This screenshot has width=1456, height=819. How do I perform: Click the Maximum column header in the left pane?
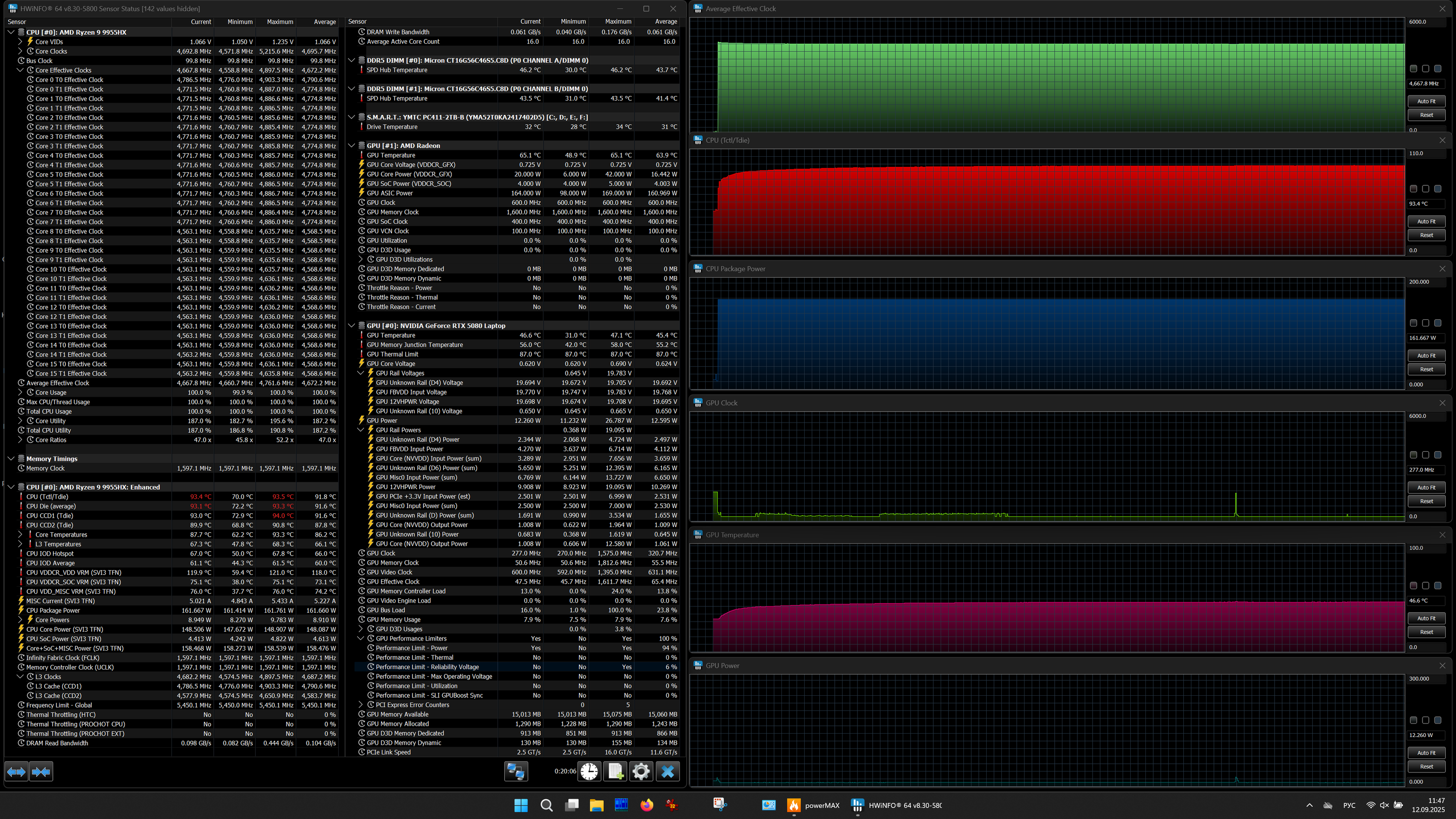(x=280, y=21)
